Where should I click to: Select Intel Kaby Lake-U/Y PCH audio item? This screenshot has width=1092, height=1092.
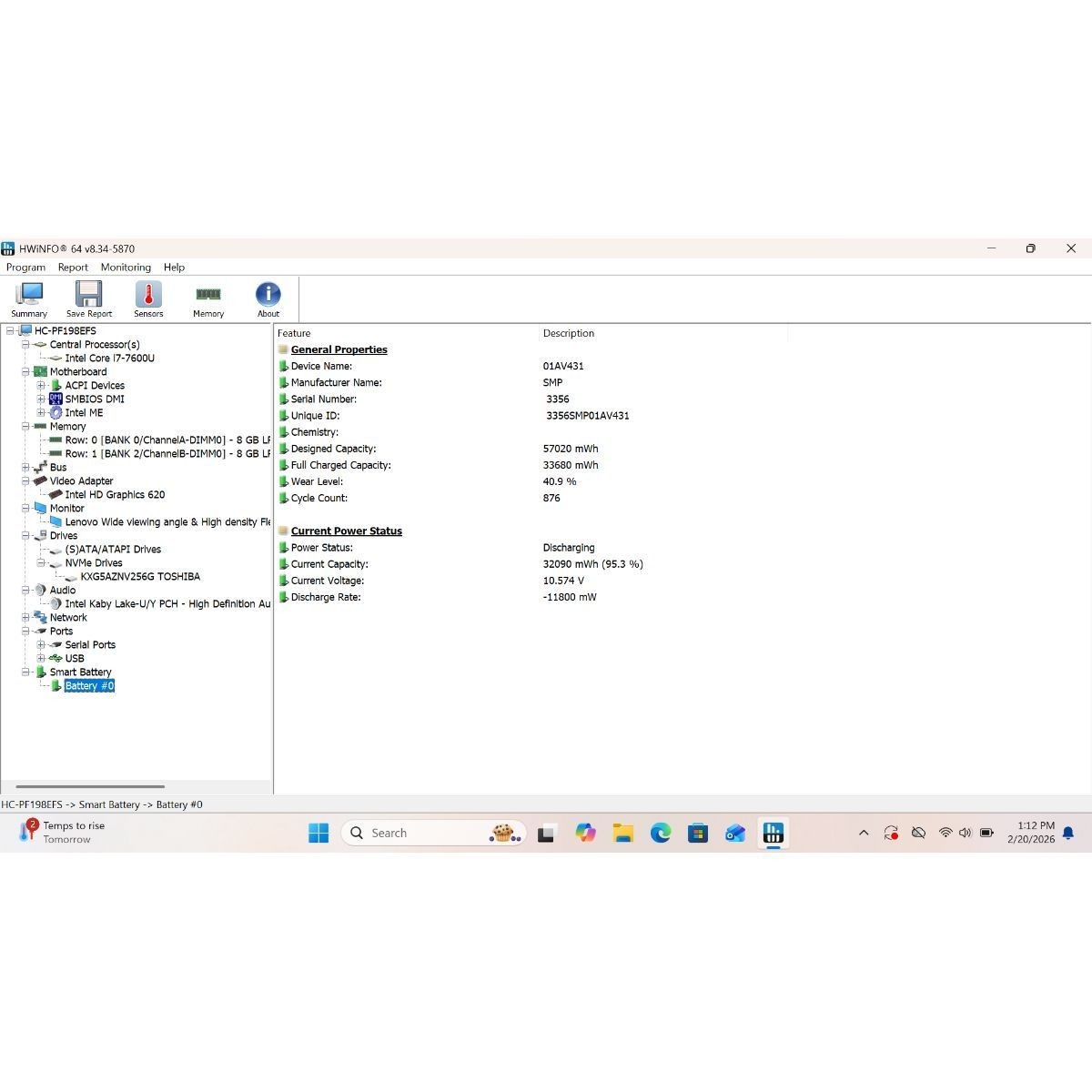167,603
